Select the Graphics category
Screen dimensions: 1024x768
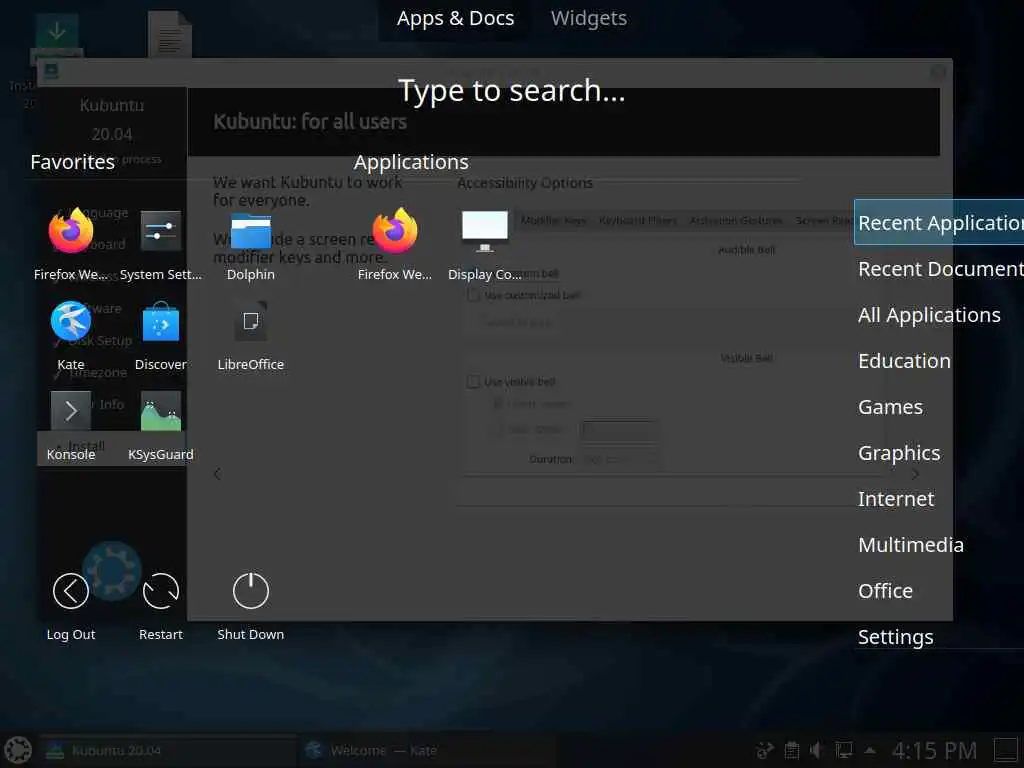899,453
